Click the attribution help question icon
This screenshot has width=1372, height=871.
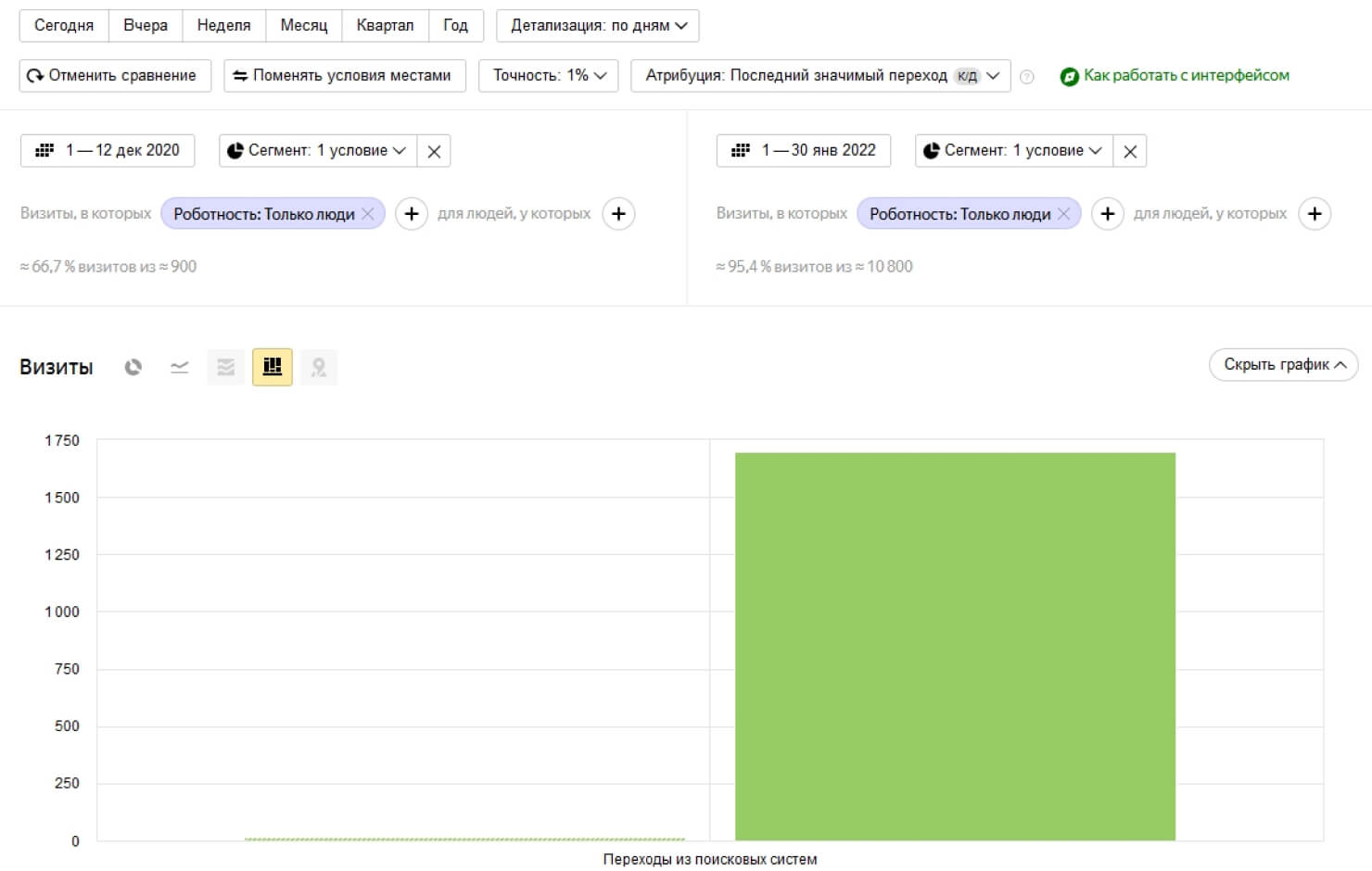tap(1026, 77)
